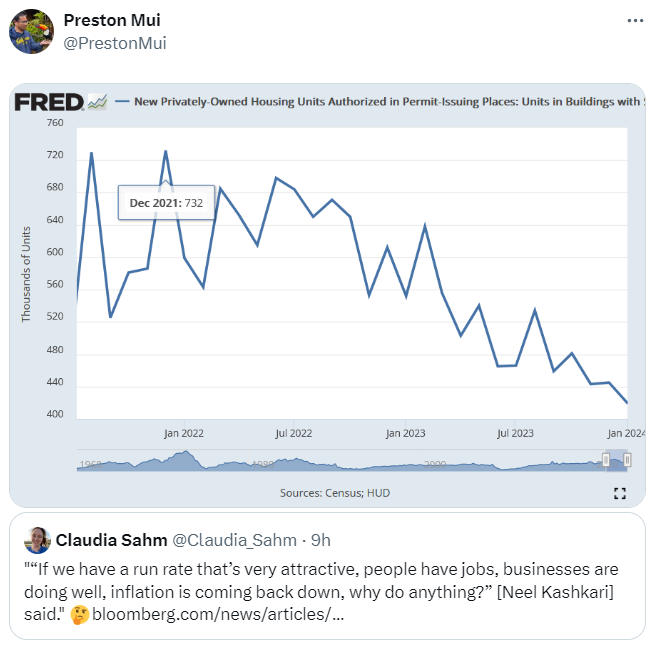Open the @PrestonMui handle link
This screenshot has height=645, width=655.
[114, 43]
